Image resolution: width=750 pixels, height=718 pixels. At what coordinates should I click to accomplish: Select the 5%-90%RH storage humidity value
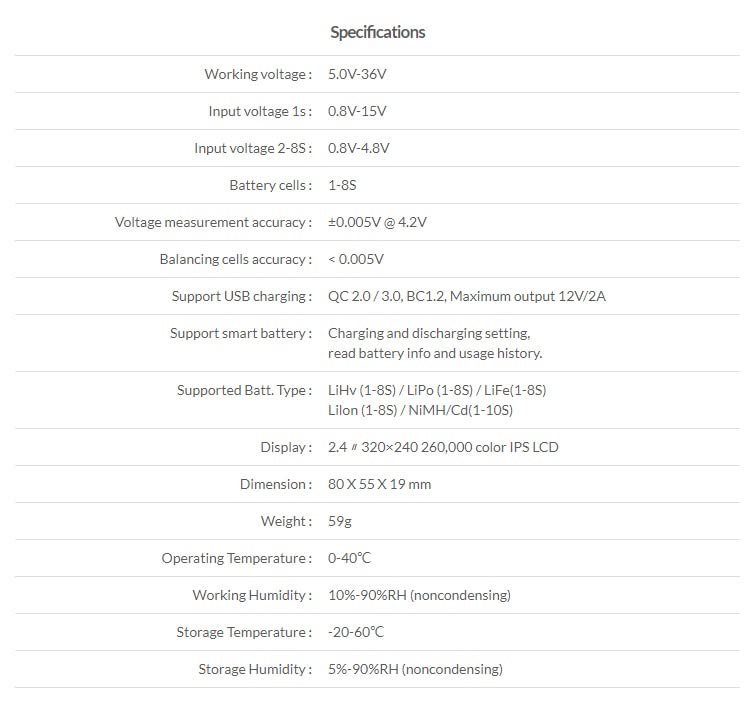415,669
